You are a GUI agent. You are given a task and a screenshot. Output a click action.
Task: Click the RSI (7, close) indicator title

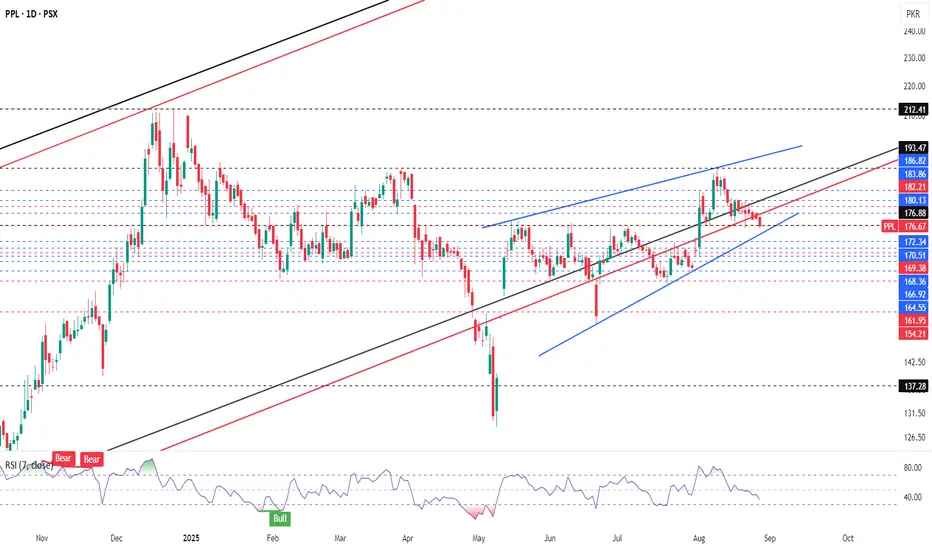tap(29, 465)
